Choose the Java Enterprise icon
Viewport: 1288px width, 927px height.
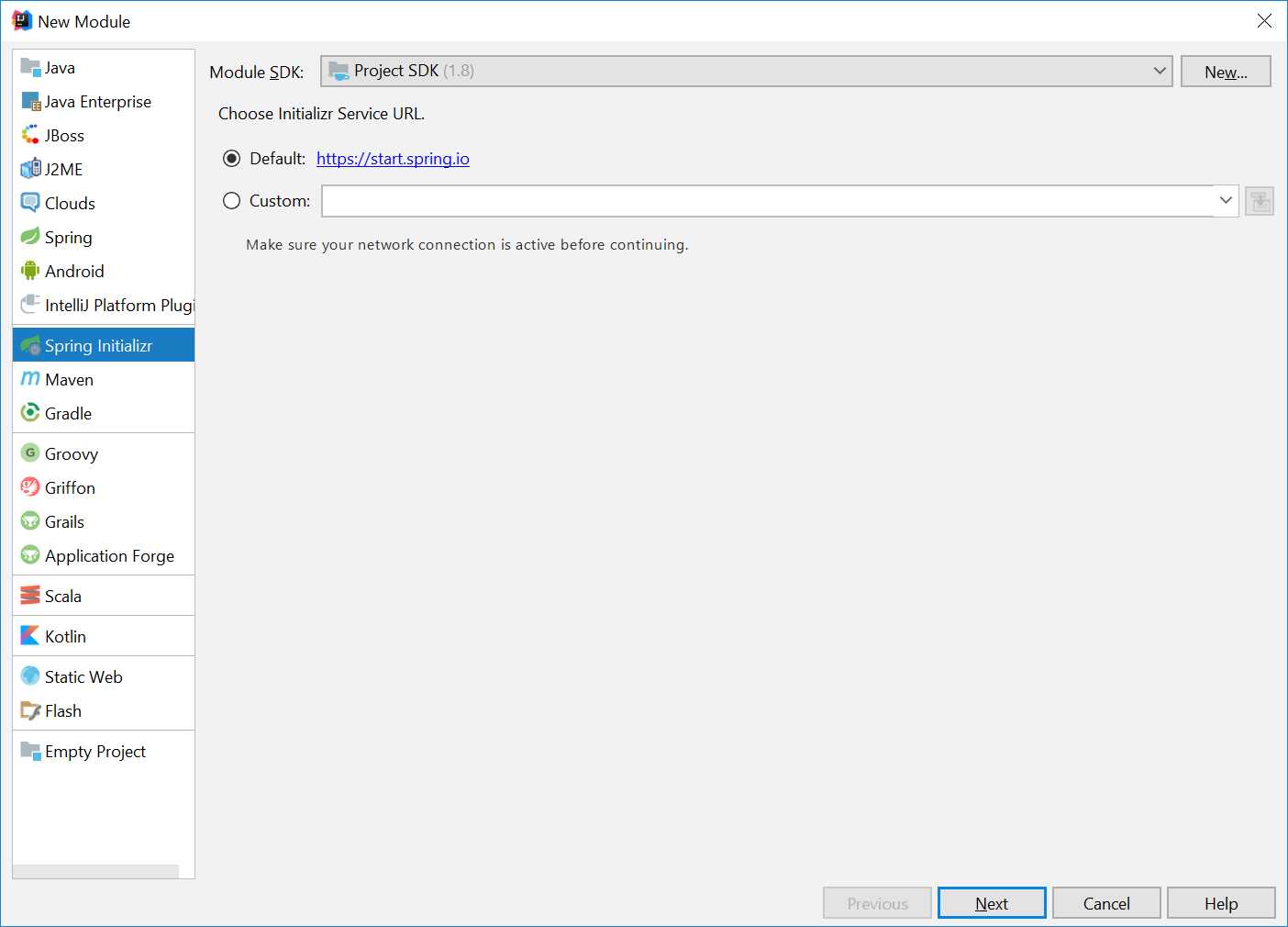point(30,101)
